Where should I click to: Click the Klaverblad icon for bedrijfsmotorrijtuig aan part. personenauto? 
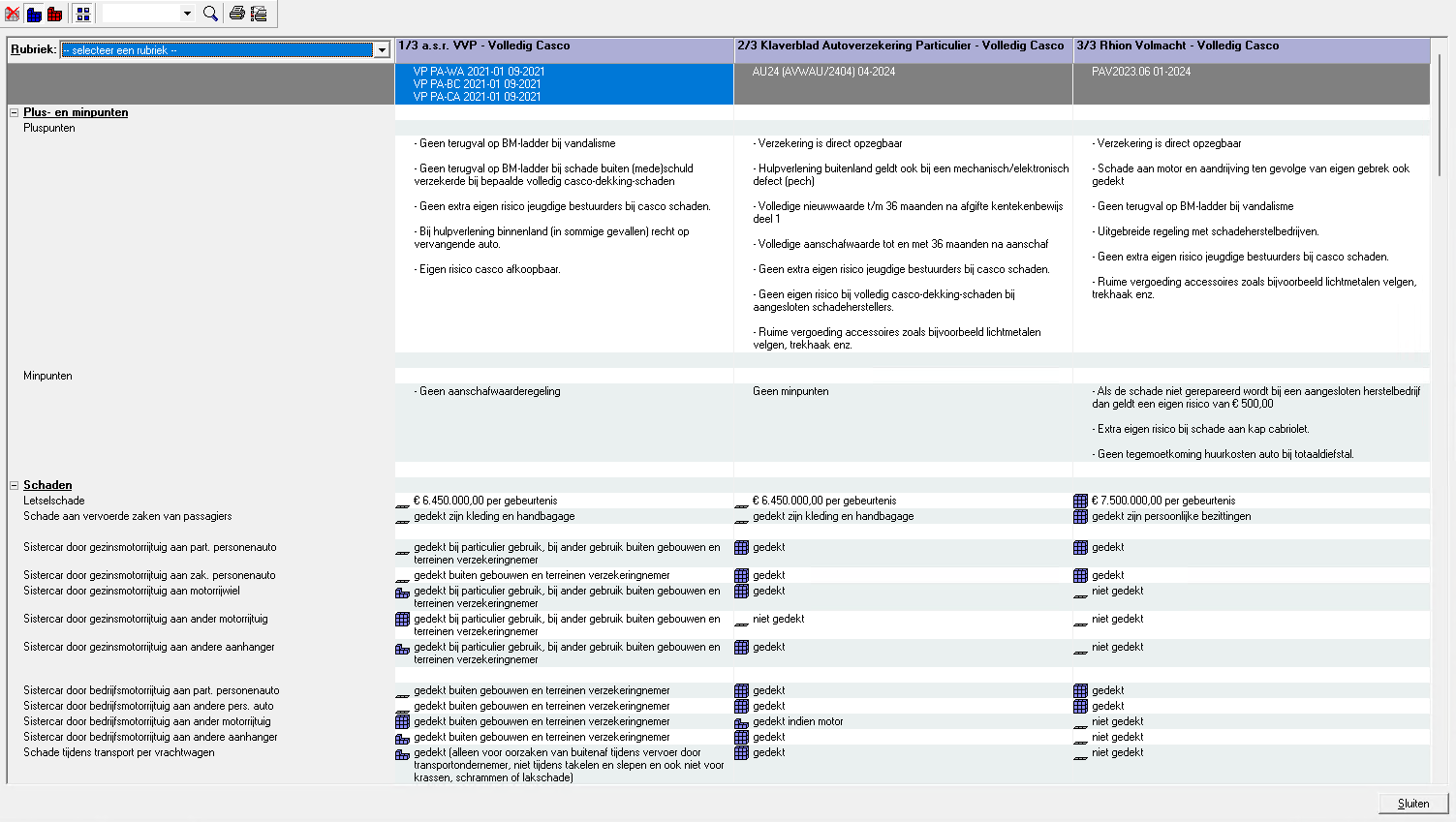pos(741,691)
